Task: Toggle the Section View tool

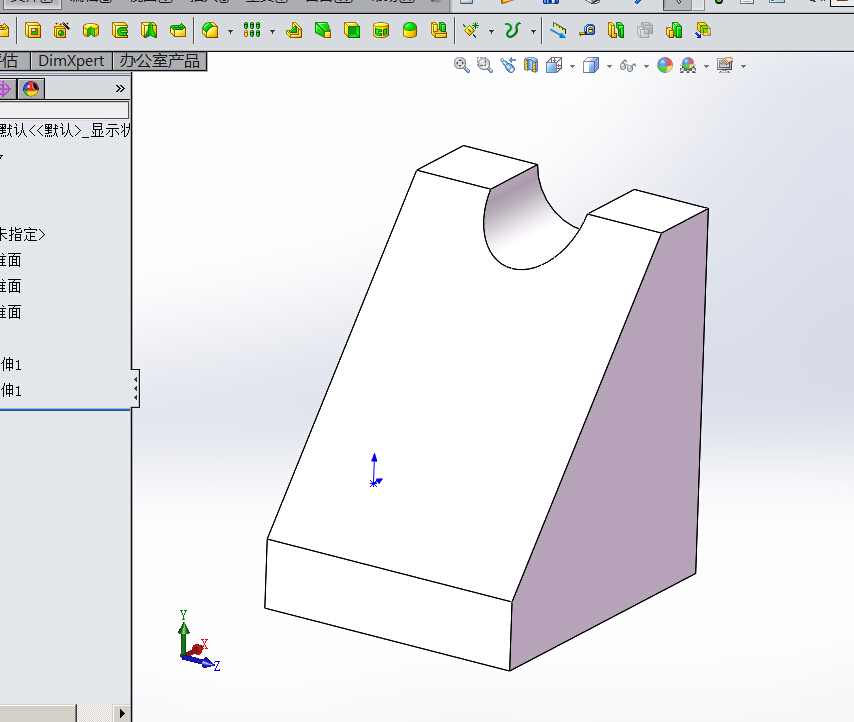Action: [x=530, y=65]
